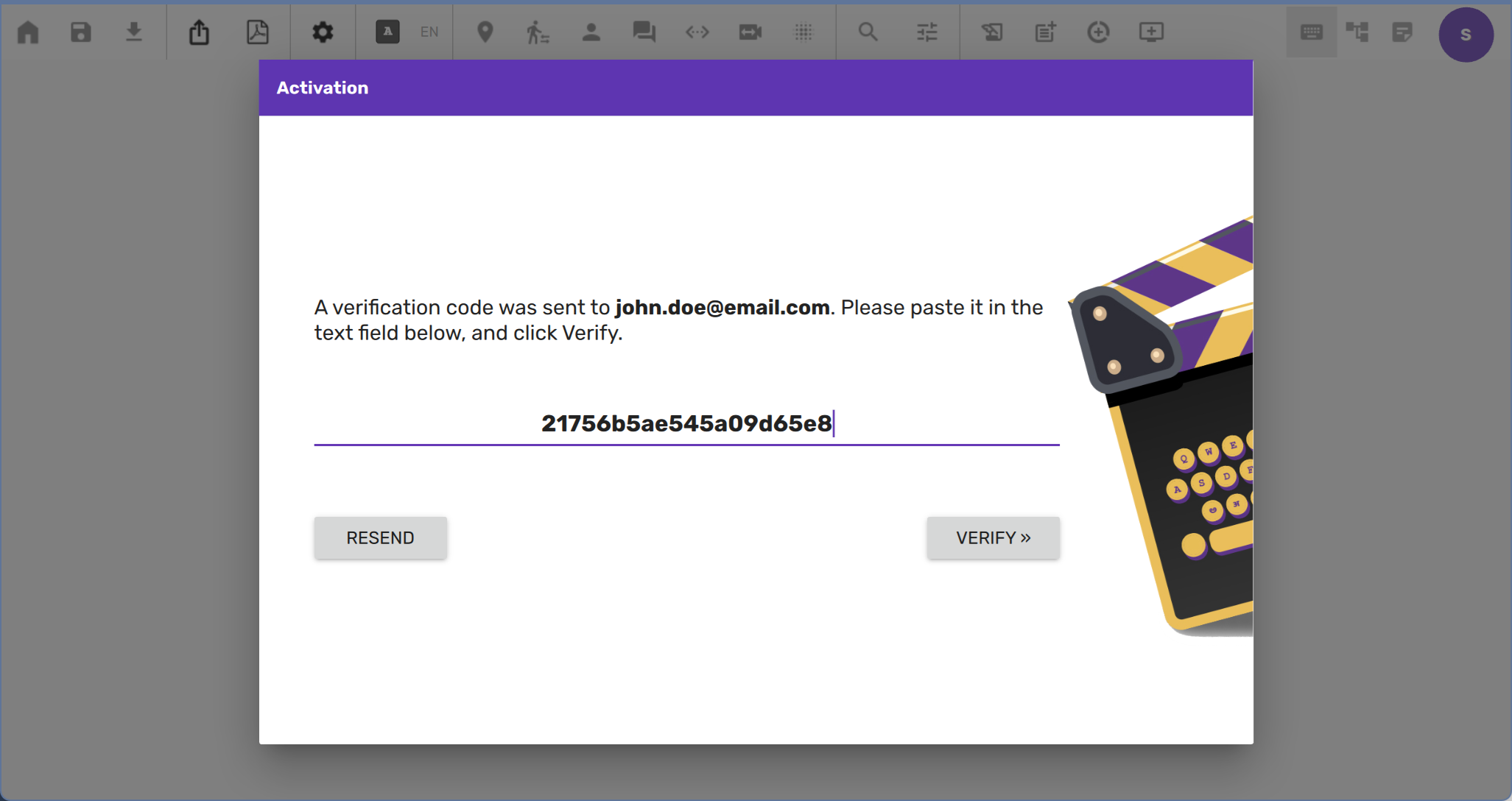The image size is (1512, 801).
Task: Open the Settings gear icon
Action: [x=323, y=32]
